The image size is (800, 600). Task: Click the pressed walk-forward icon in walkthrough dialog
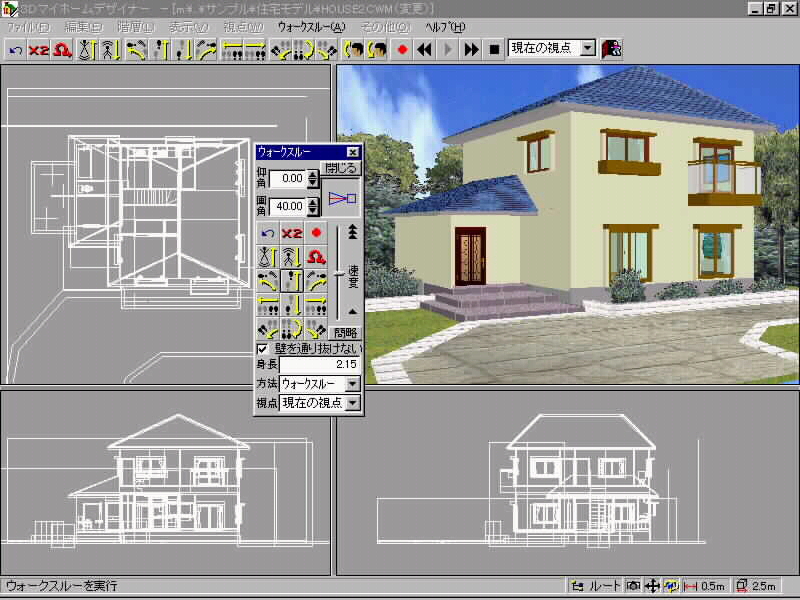292,281
